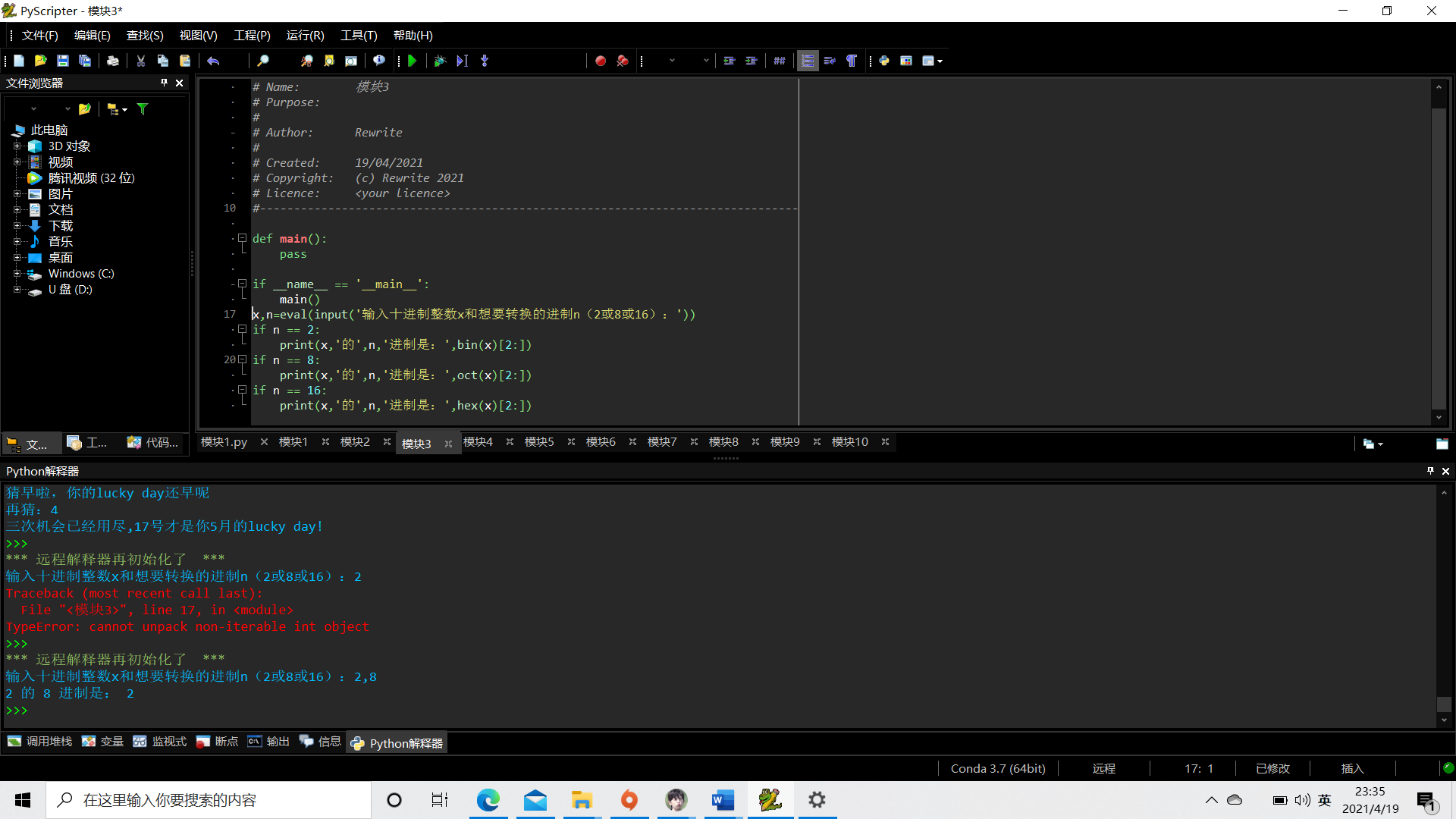Toggle special characters pilcrow button
The width and height of the screenshot is (1456, 819).
[x=852, y=61]
